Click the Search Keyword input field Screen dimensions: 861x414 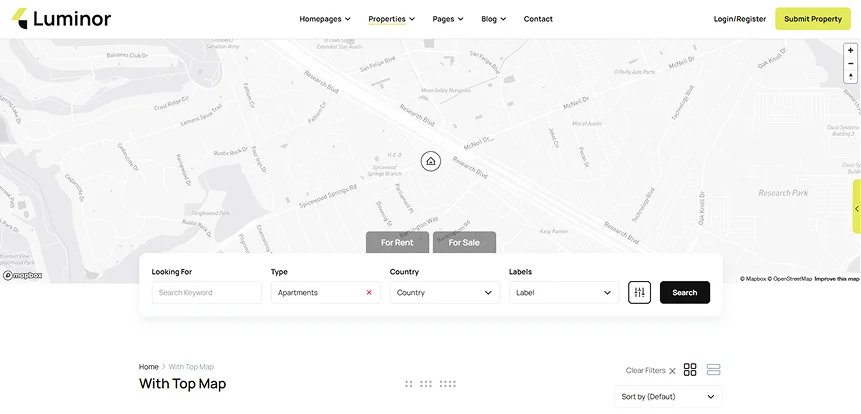click(206, 293)
